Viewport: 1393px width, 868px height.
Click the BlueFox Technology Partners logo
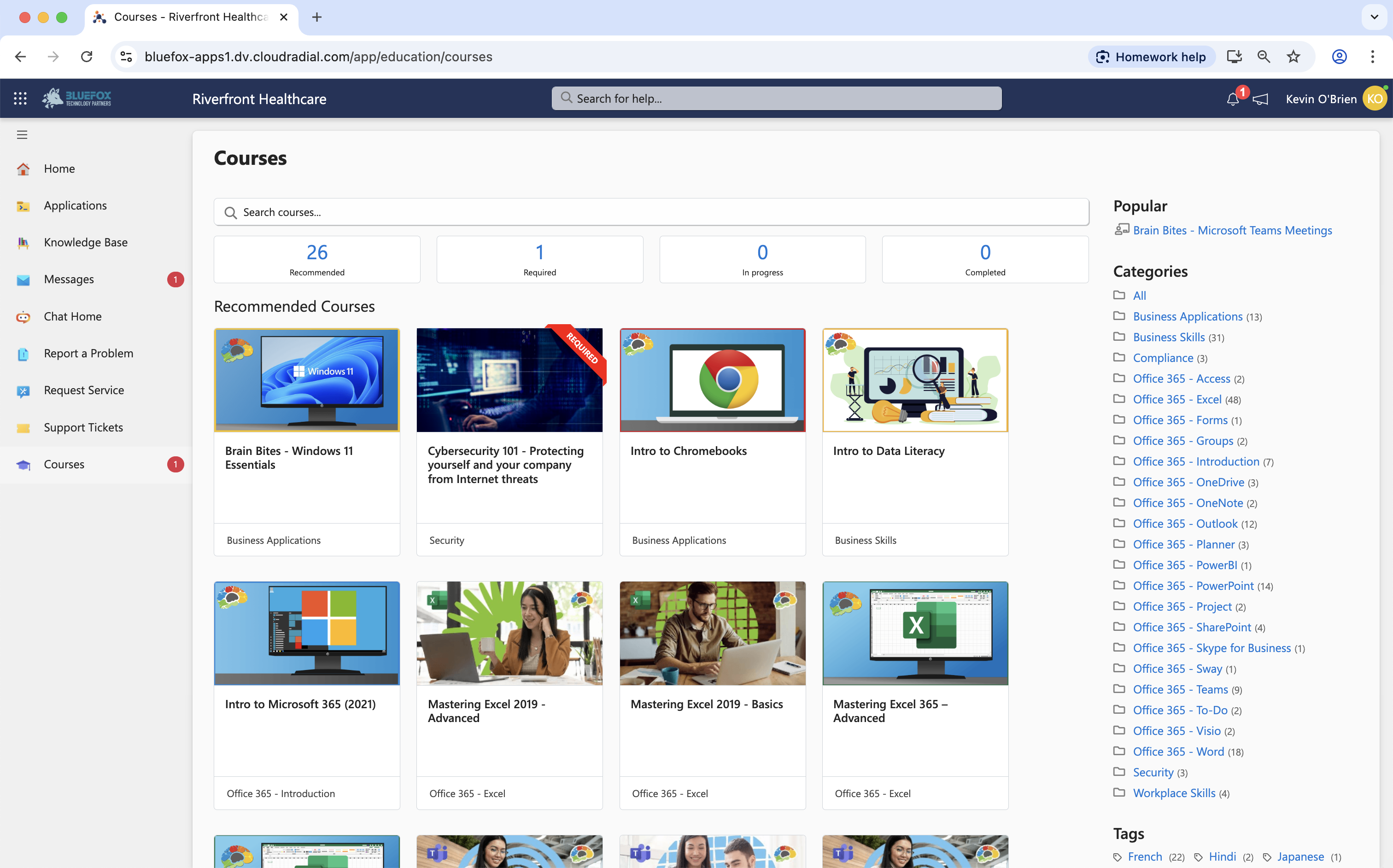click(76, 98)
